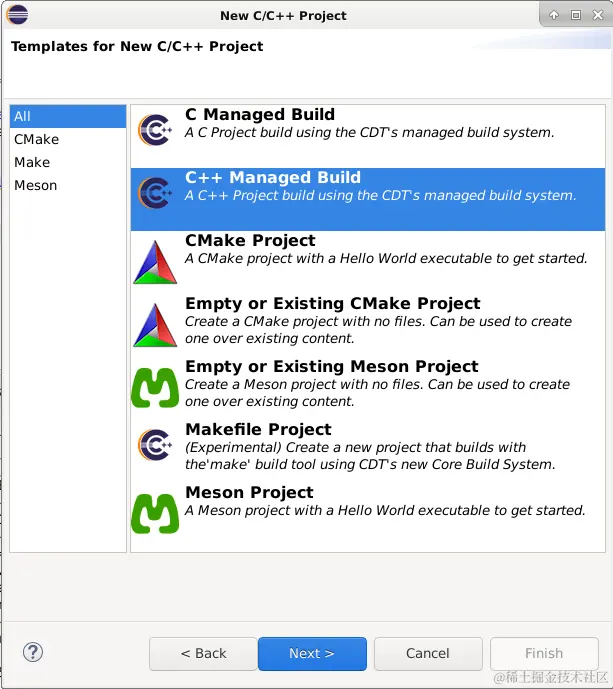Show only Make templates
Image resolution: width=613 pixels, height=689 pixels.
pos(32,162)
